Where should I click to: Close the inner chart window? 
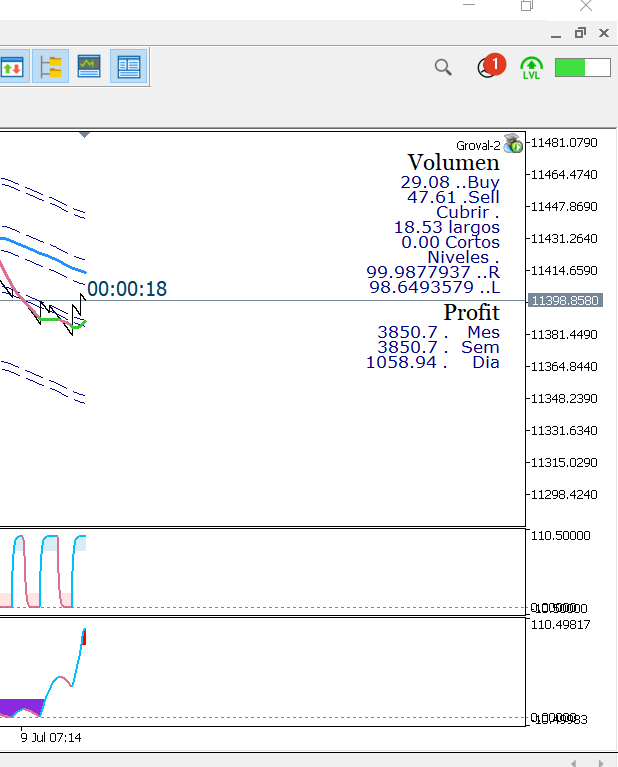click(604, 33)
